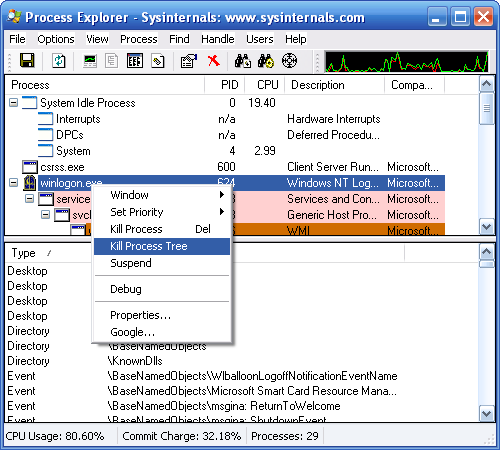Click the Process Explorer title bar icon
The image size is (500, 450).
click(14, 17)
